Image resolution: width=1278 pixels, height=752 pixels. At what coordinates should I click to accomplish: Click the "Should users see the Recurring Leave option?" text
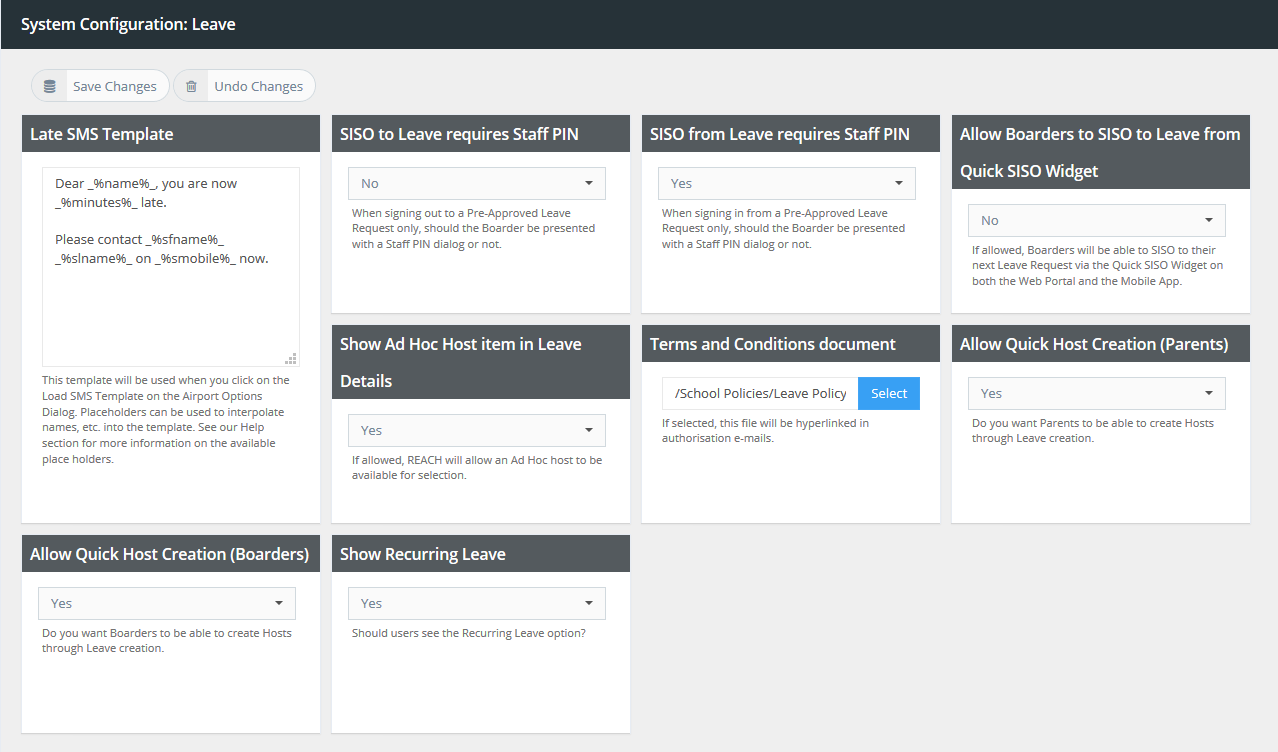click(469, 633)
